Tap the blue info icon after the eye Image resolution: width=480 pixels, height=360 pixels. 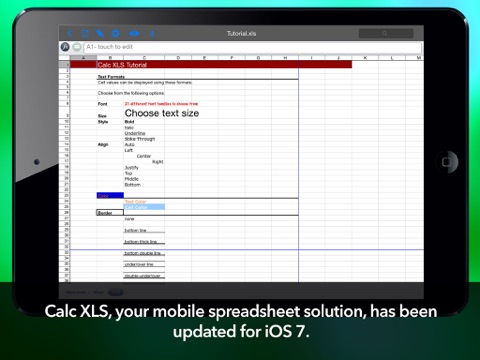[152, 33]
